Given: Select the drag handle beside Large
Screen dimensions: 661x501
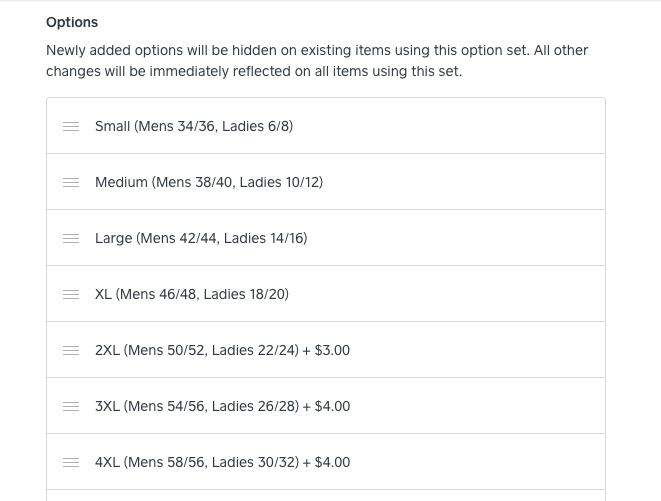Looking at the screenshot, I should (71, 239).
